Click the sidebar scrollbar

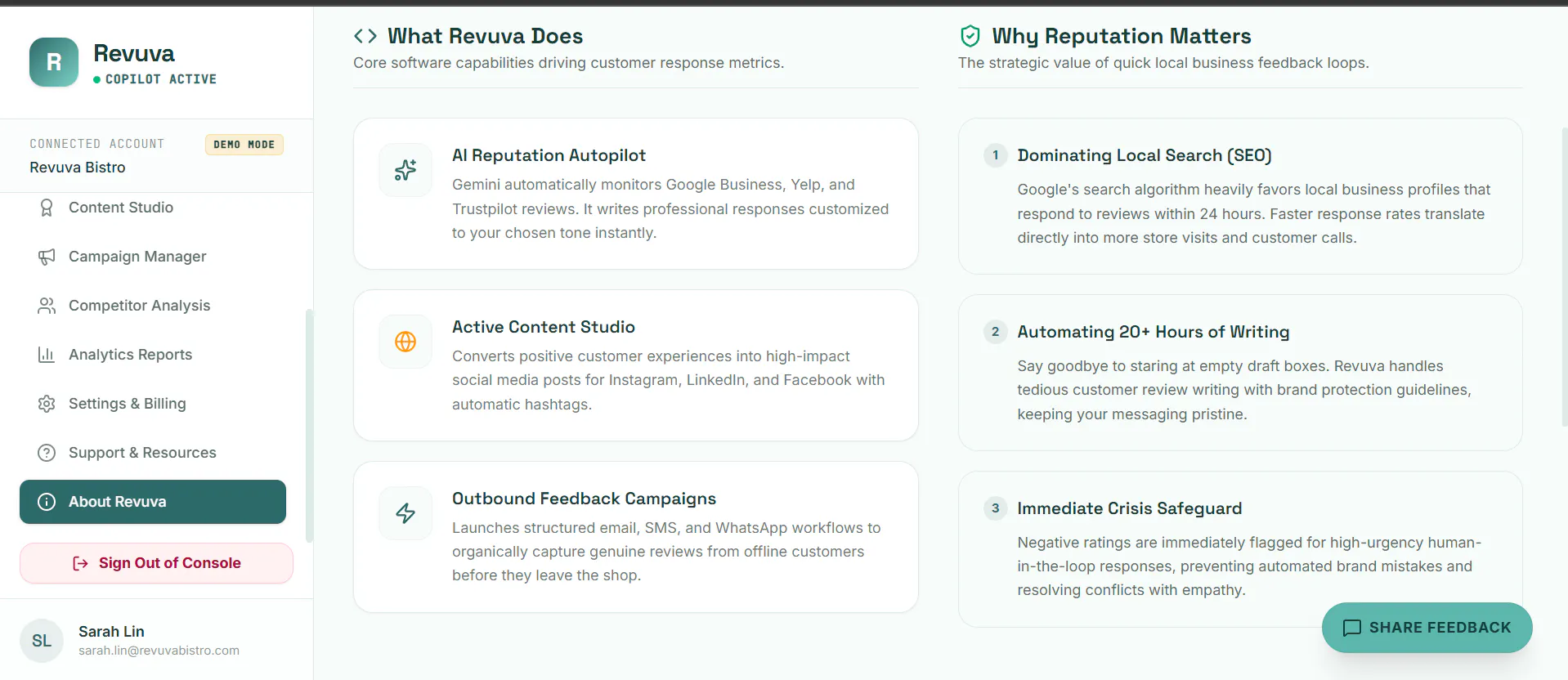click(x=309, y=425)
